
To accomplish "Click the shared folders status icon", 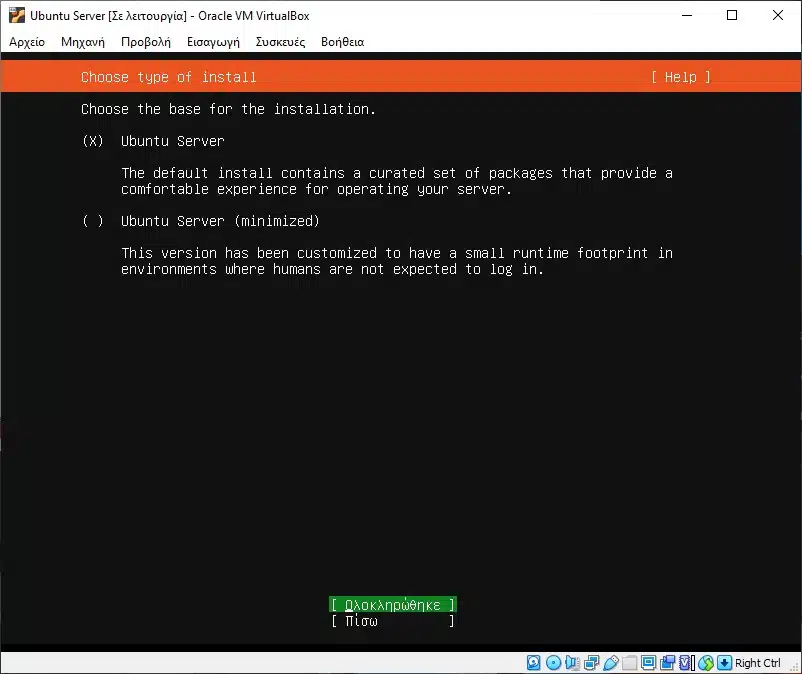I will pos(630,663).
